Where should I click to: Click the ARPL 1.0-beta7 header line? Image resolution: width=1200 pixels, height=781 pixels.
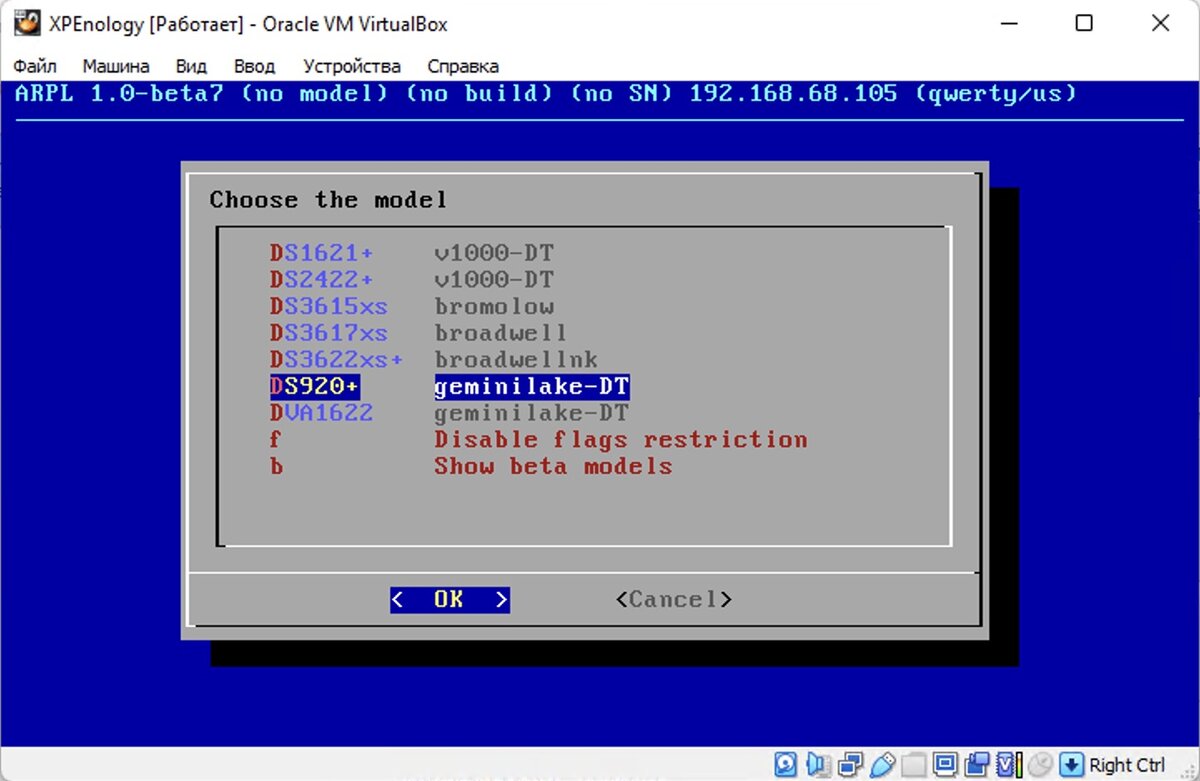(x=546, y=94)
